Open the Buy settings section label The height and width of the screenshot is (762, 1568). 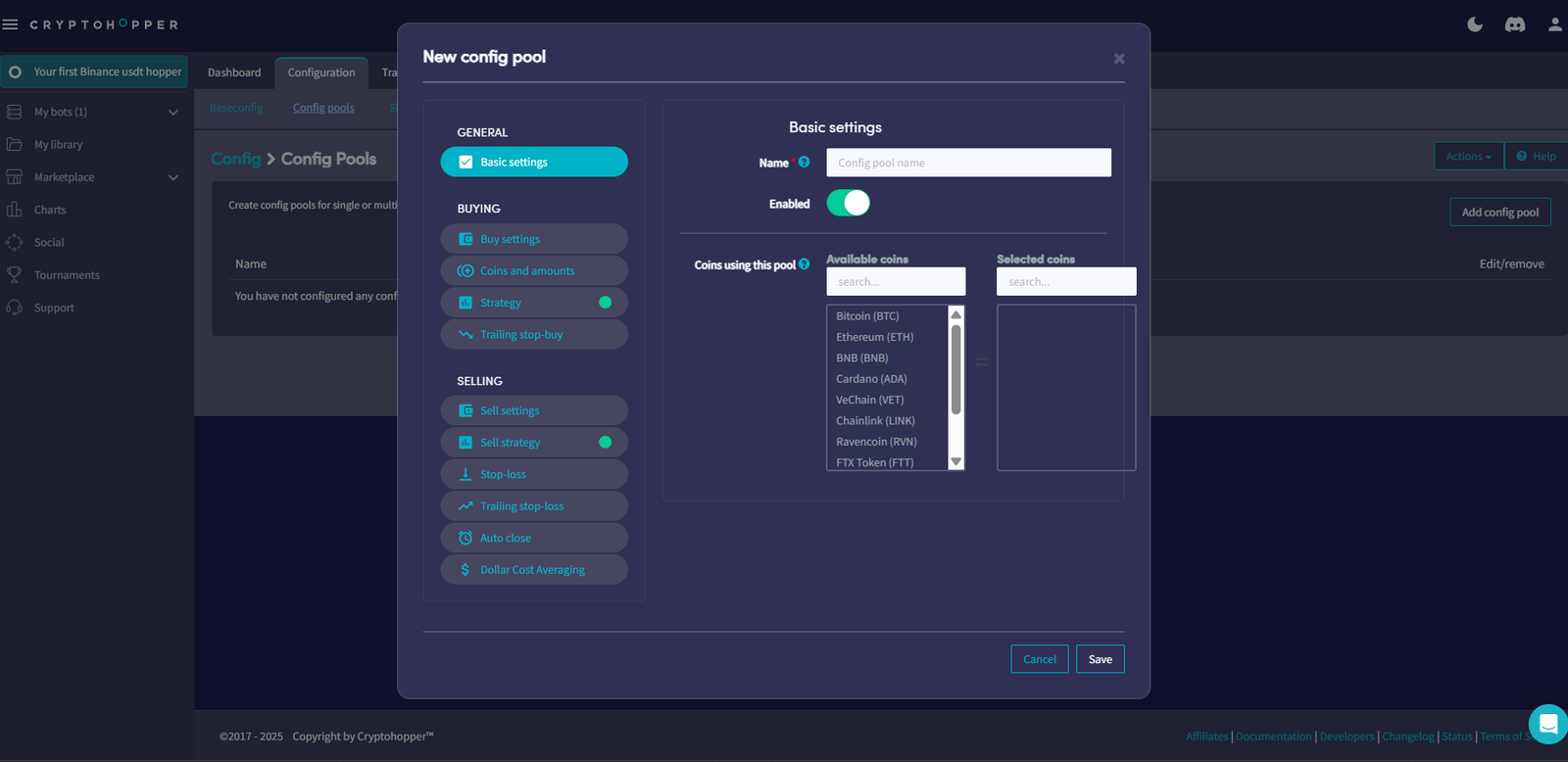coord(510,239)
